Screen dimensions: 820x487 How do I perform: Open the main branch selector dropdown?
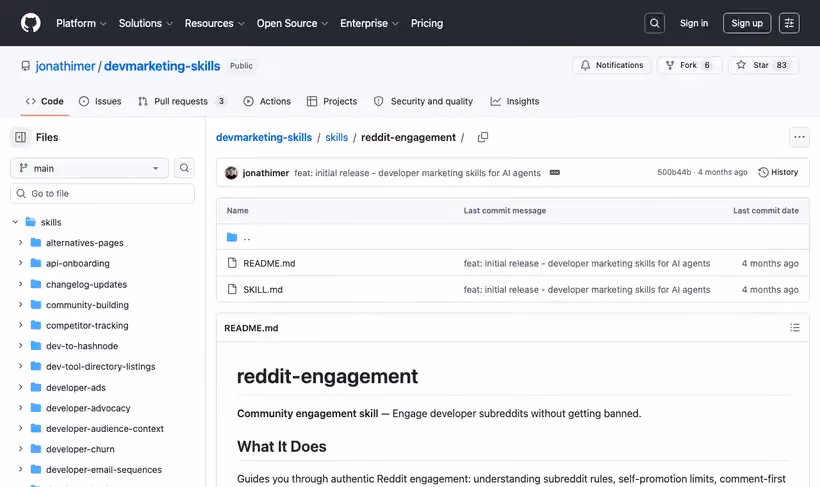tap(89, 168)
